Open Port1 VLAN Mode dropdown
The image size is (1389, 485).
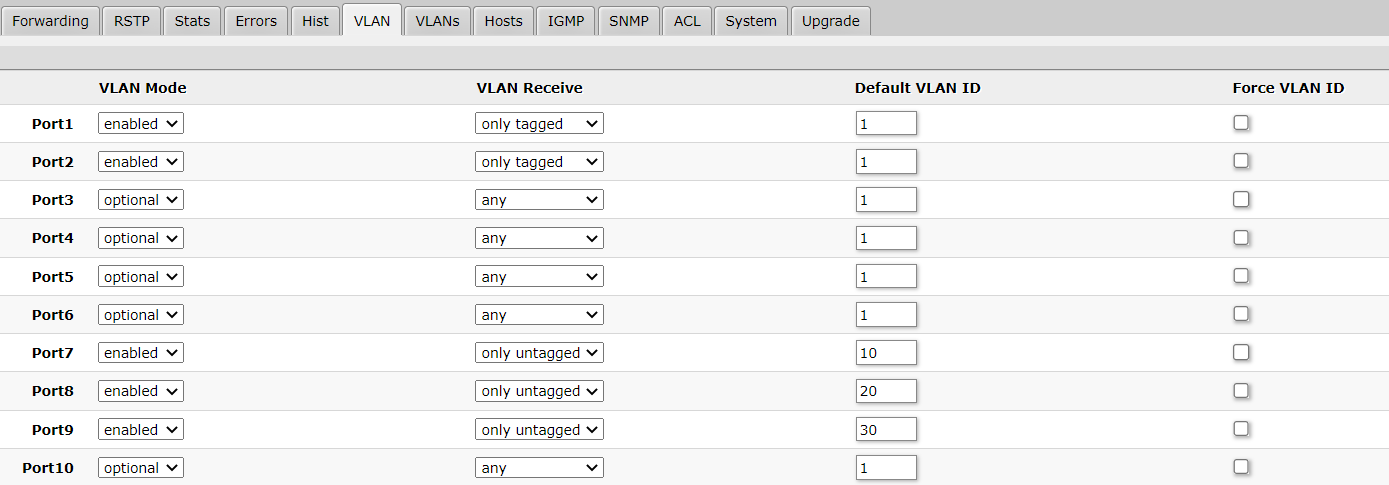coord(141,124)
